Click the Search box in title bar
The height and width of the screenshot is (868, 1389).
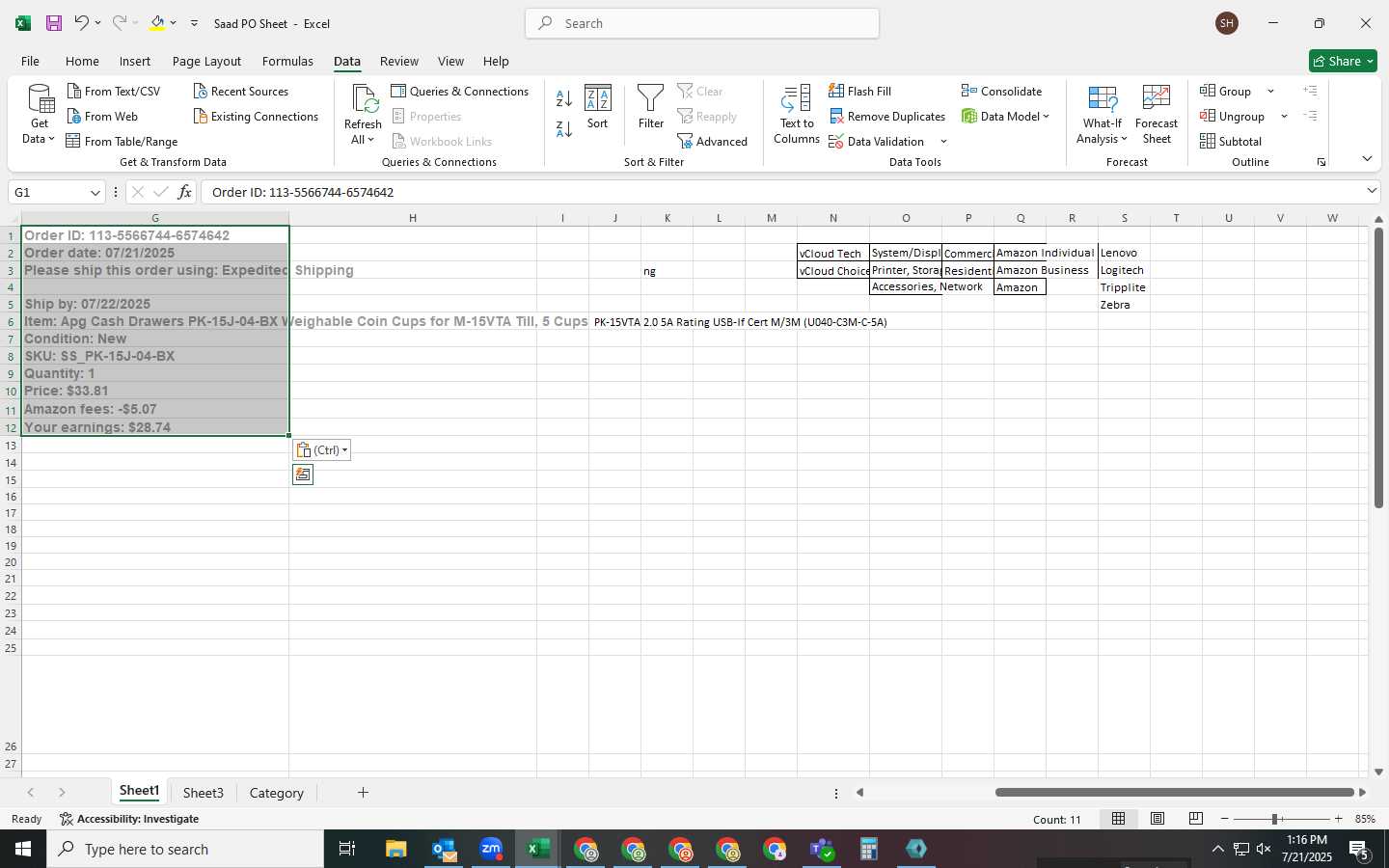702,23
